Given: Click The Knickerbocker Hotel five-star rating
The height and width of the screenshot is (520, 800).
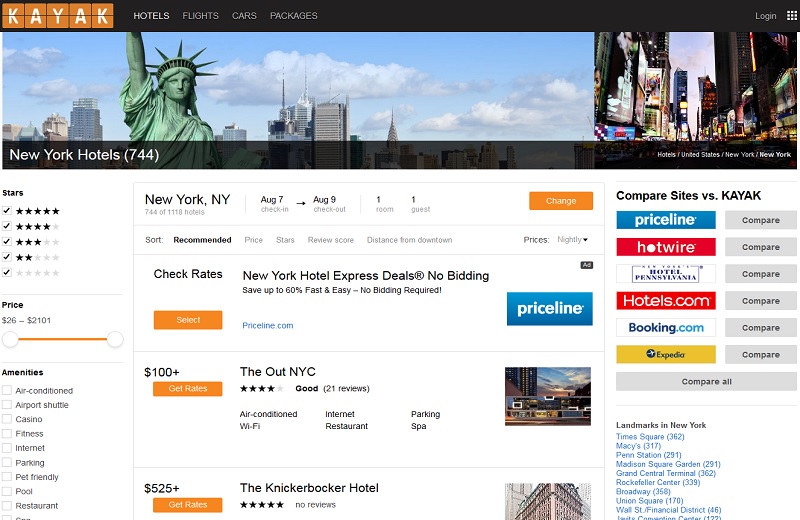Looking at the screenshot, I should coord(261,505).
